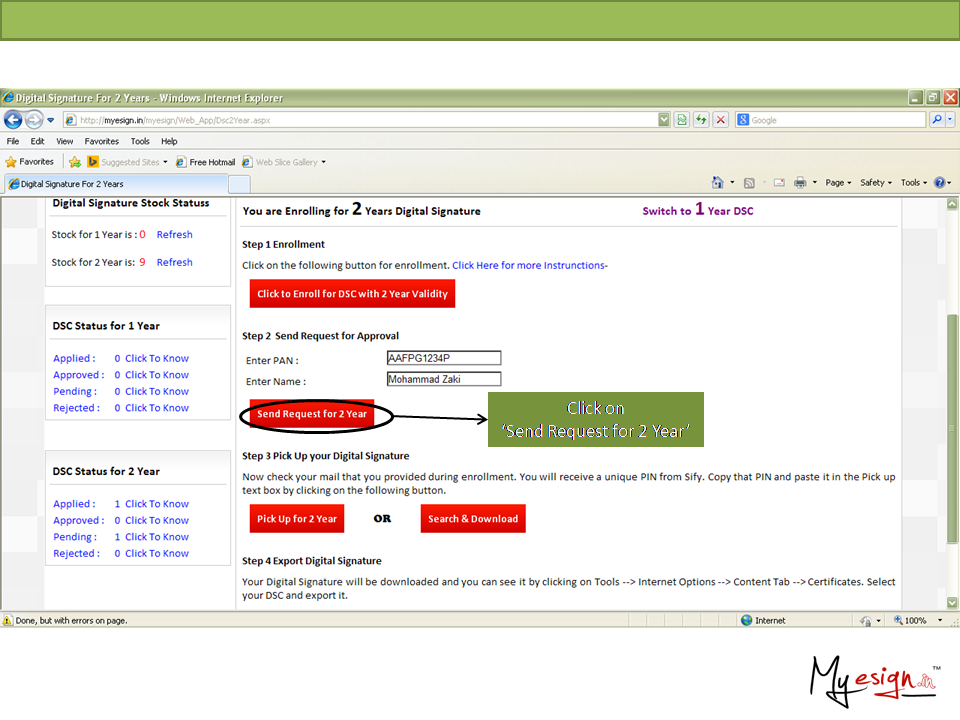The height and width of the screenshot is (720, 960).
Task: Click the Enter PAN text field
Action: [x=443, y=358]
